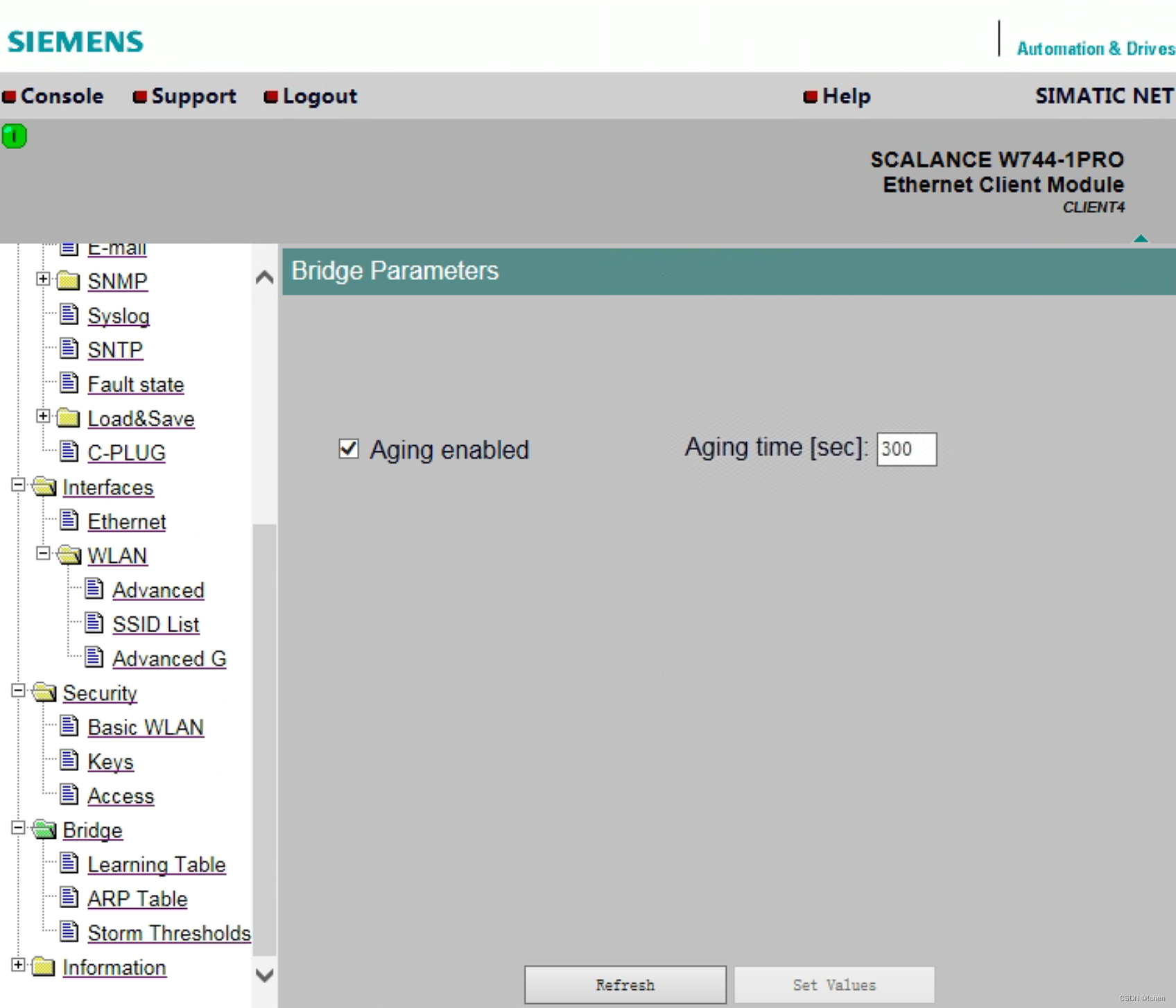Viewport: 1176px width, 1008px height.
Task: Open the Access link
Action: (121, 796)
